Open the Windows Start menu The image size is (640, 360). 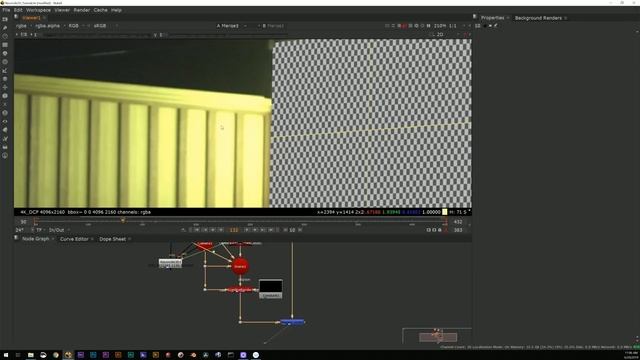[x=6, y=355]
